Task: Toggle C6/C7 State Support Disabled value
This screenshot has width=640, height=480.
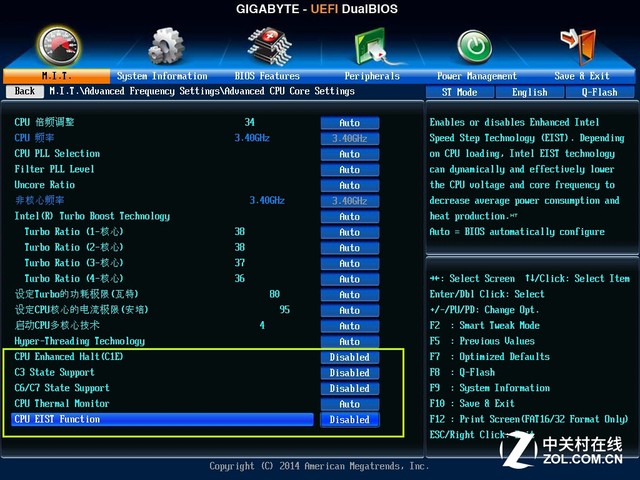Action: click(350, 388)
